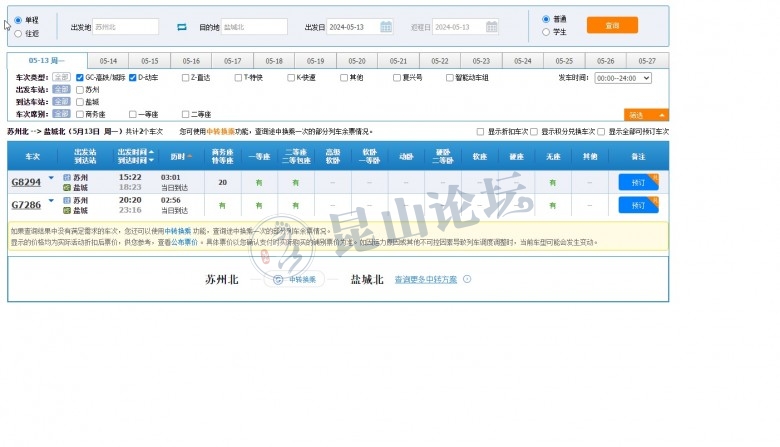Click the 出发地 departure station input field
Viewport: 780px width, 447px height.
pyautogui.click(x=125, y=27)
